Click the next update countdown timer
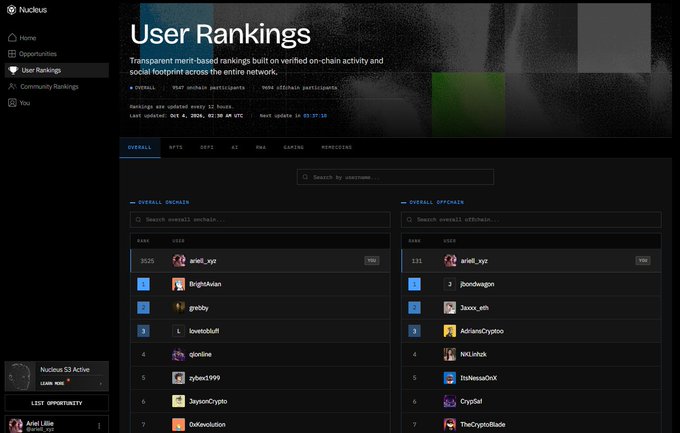The width and height of the screenshot is (680, 433). (x=315, y=116)
